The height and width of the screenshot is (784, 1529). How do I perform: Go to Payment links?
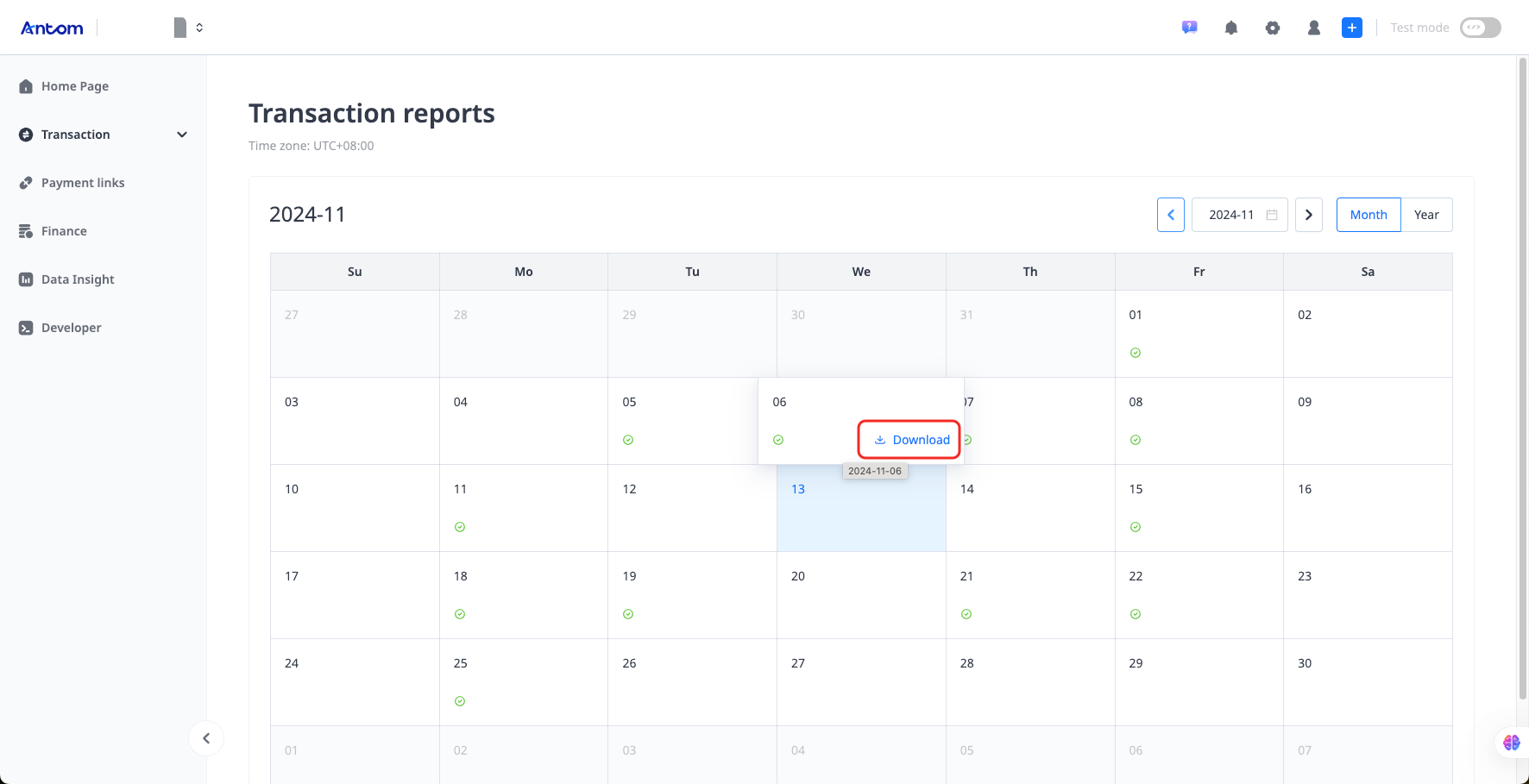[x=83, y=183]
